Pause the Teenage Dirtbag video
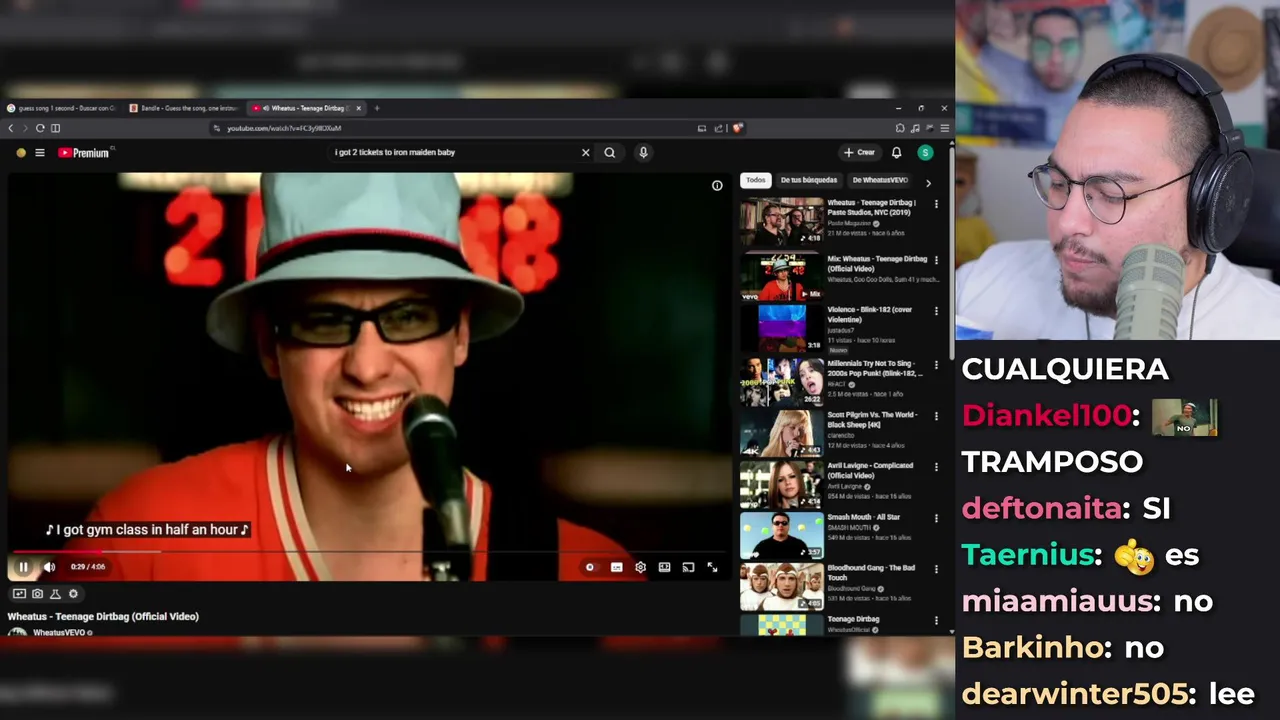The image size is (1280, 720). click(23, 567)
